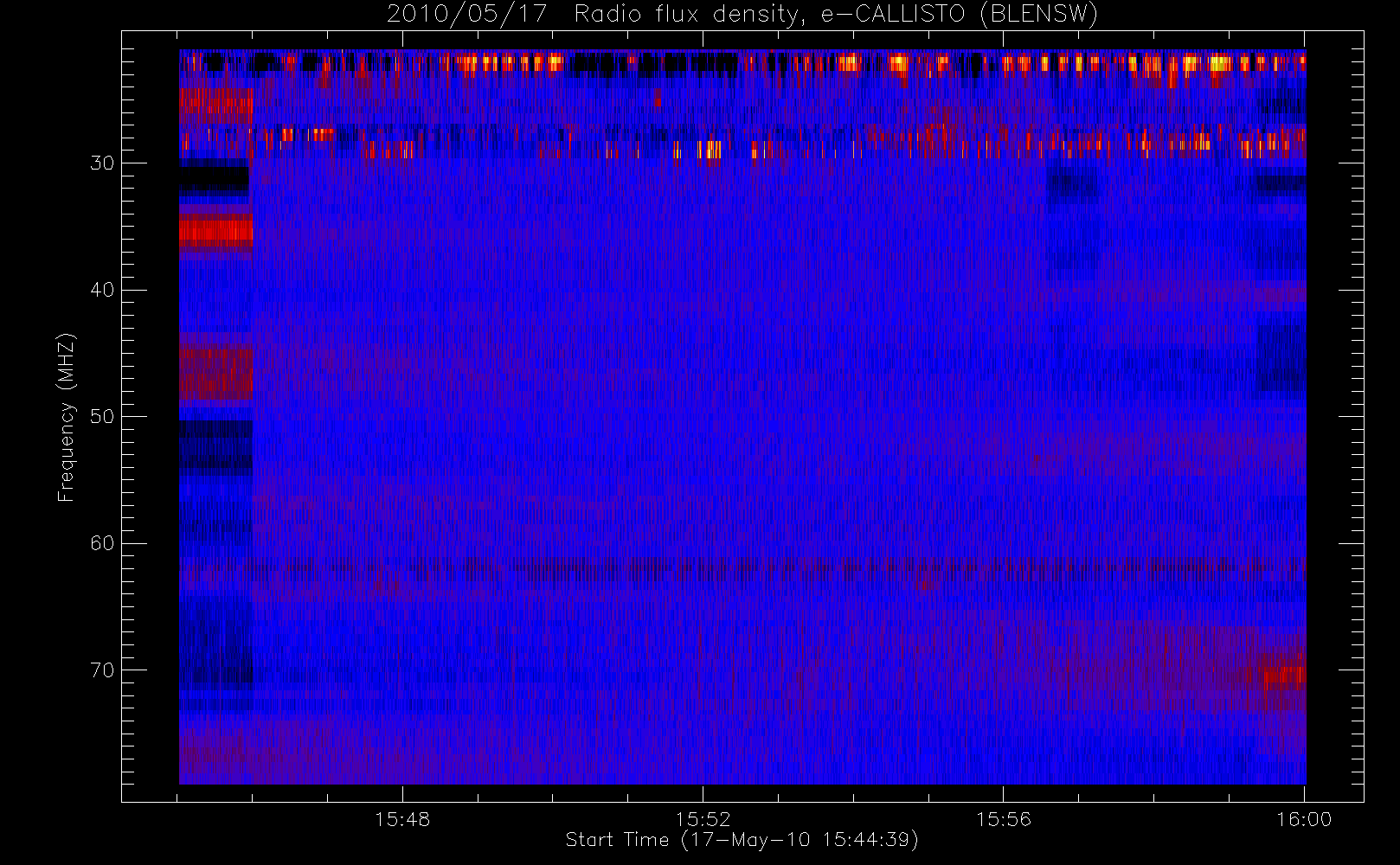1400x865 pixels.
Task: Click the 30 frequency tick label
Action: pyautogui.click(x=102, y=163)
